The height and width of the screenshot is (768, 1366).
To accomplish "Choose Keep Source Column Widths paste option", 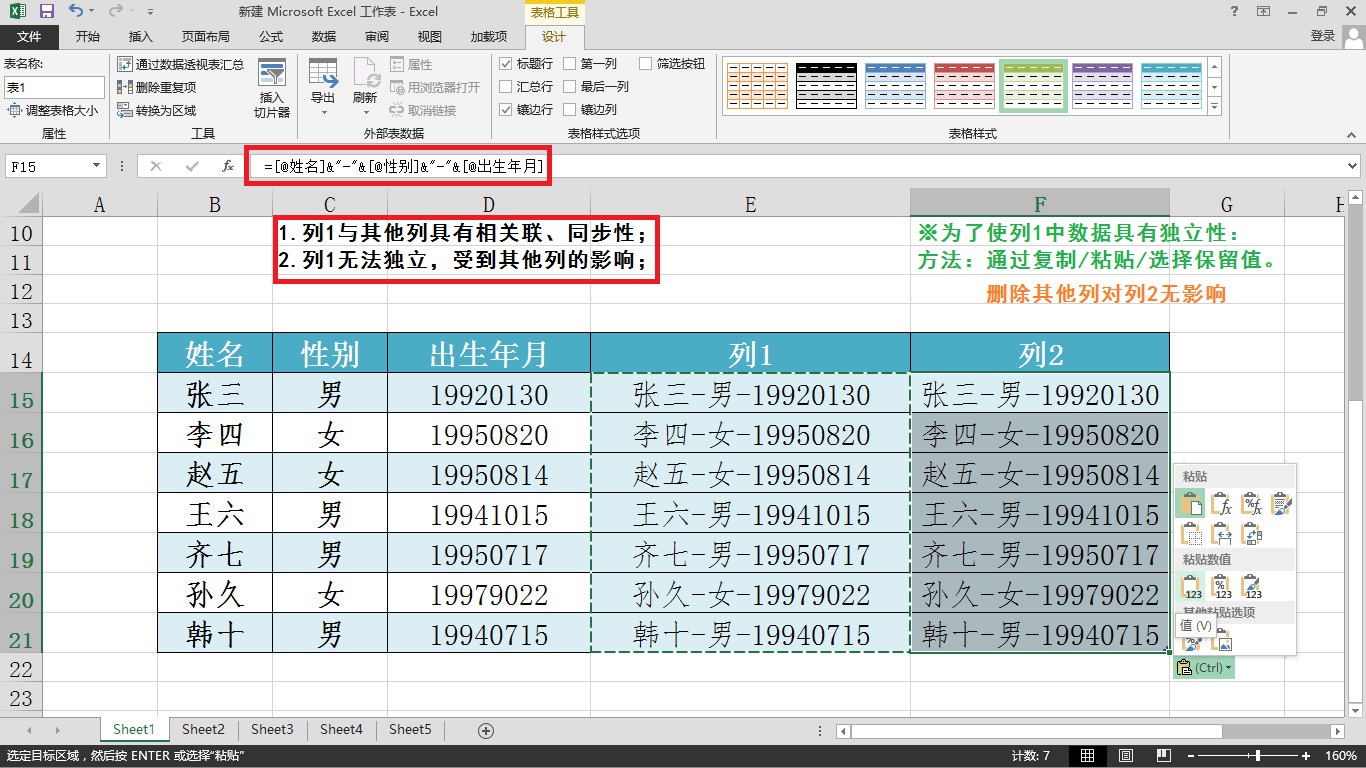I will [1221, 534].
